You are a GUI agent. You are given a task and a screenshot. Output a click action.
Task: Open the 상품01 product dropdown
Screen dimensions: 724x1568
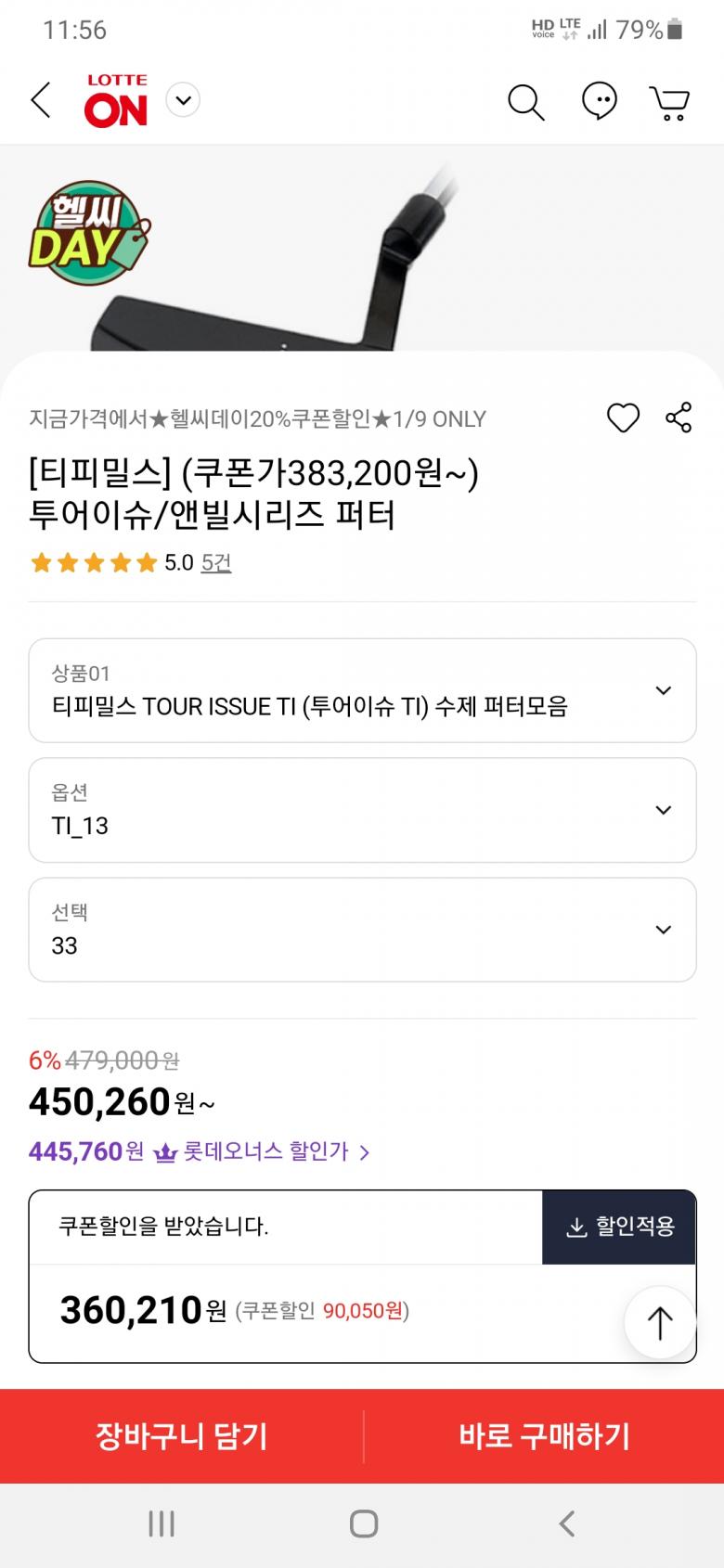362,690
